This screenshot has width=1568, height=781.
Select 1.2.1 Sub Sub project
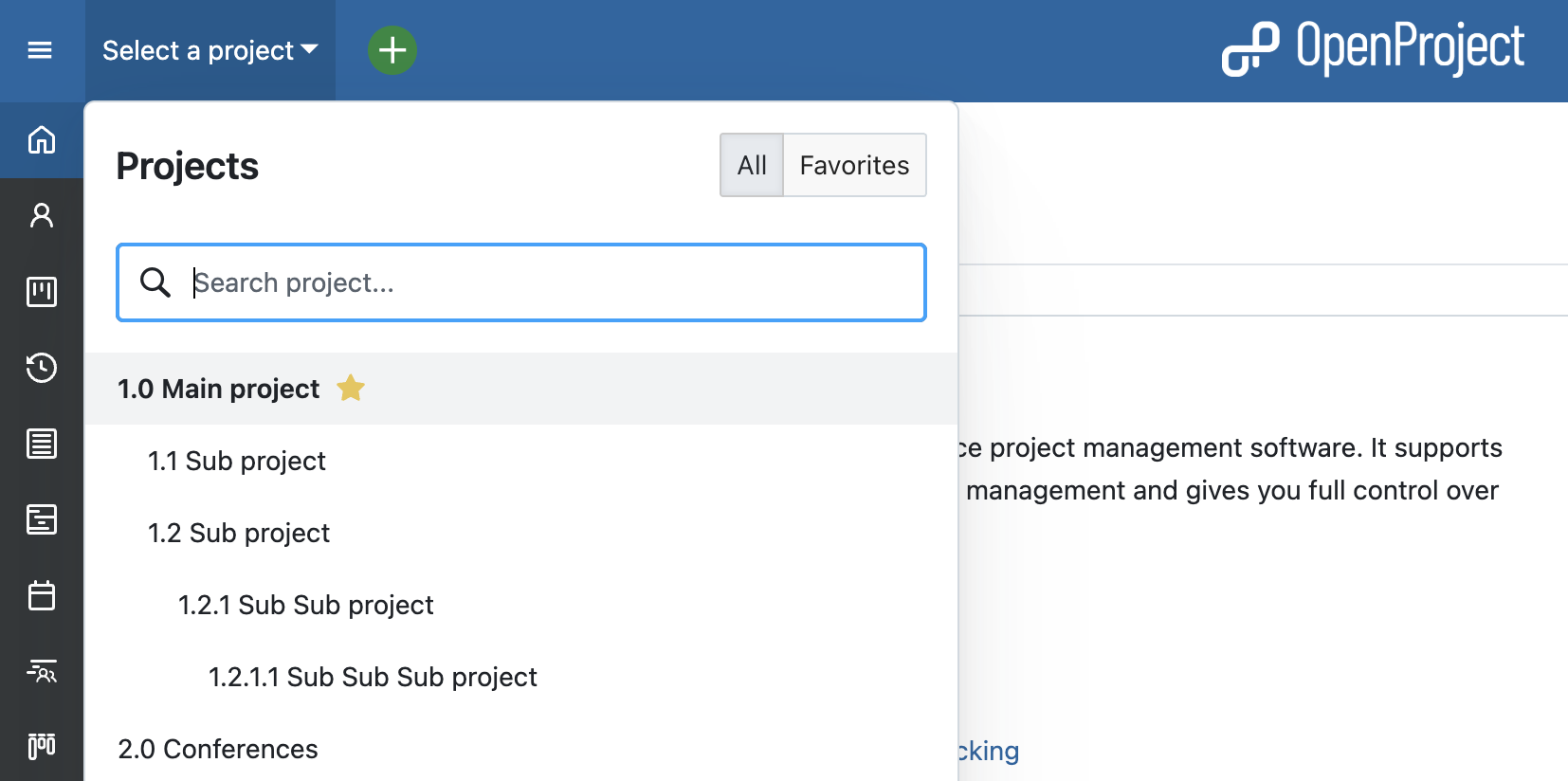click(x=306, y=605)
